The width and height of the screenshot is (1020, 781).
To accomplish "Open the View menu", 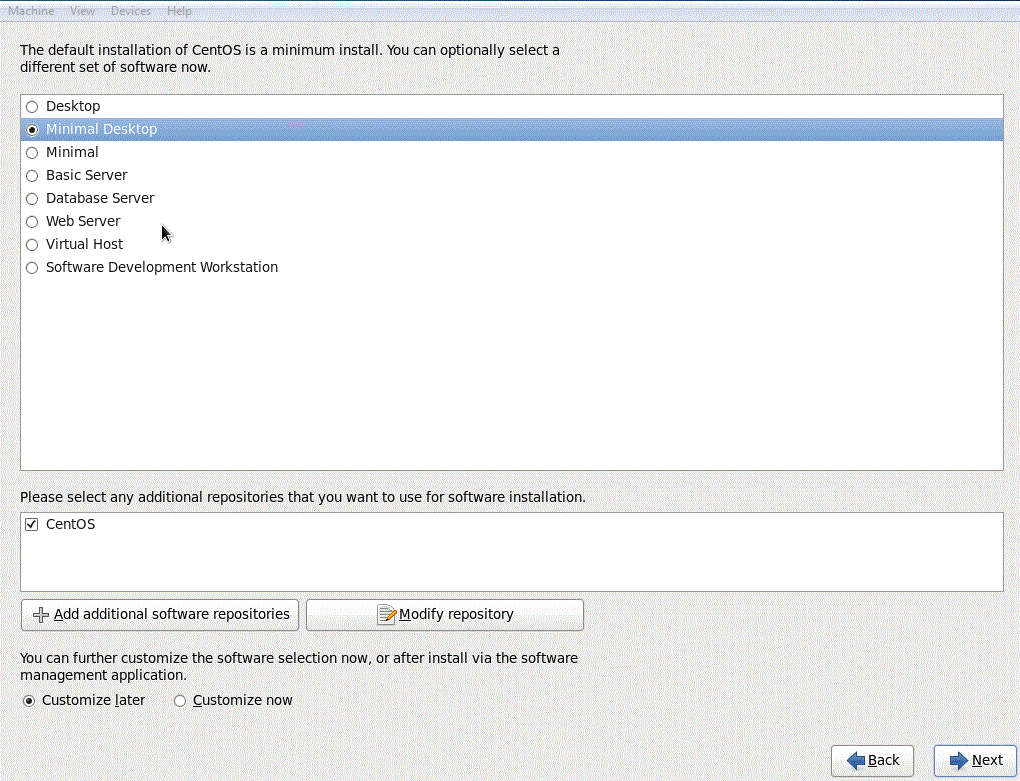I will click(x=82, y=11).
